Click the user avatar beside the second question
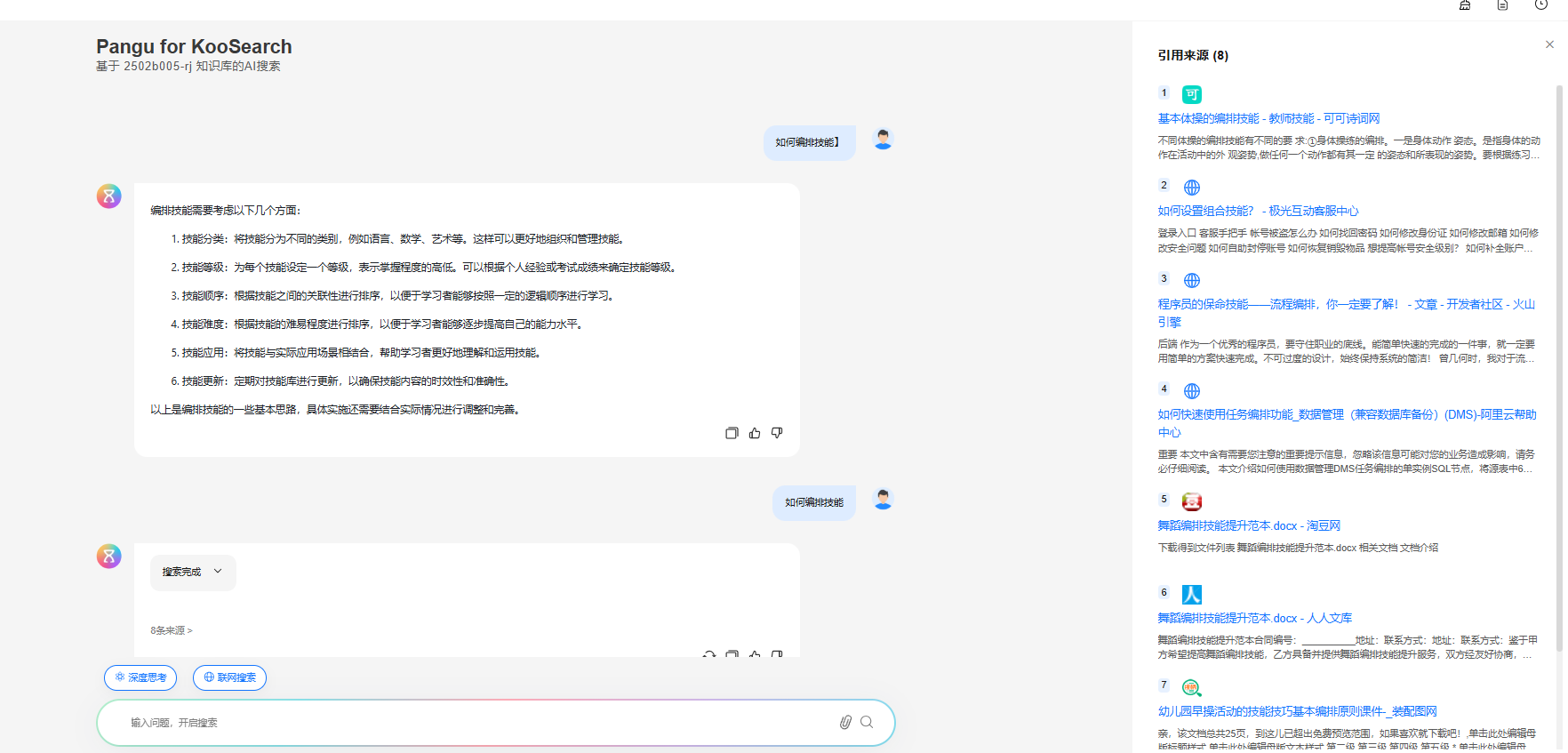Viewport: 1568px width, 753px height. coord(883,500)
